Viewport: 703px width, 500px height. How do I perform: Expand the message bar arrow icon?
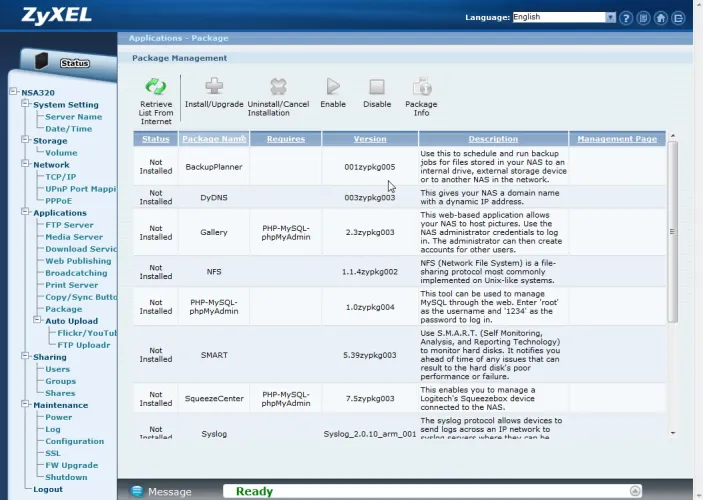point(634,491)
